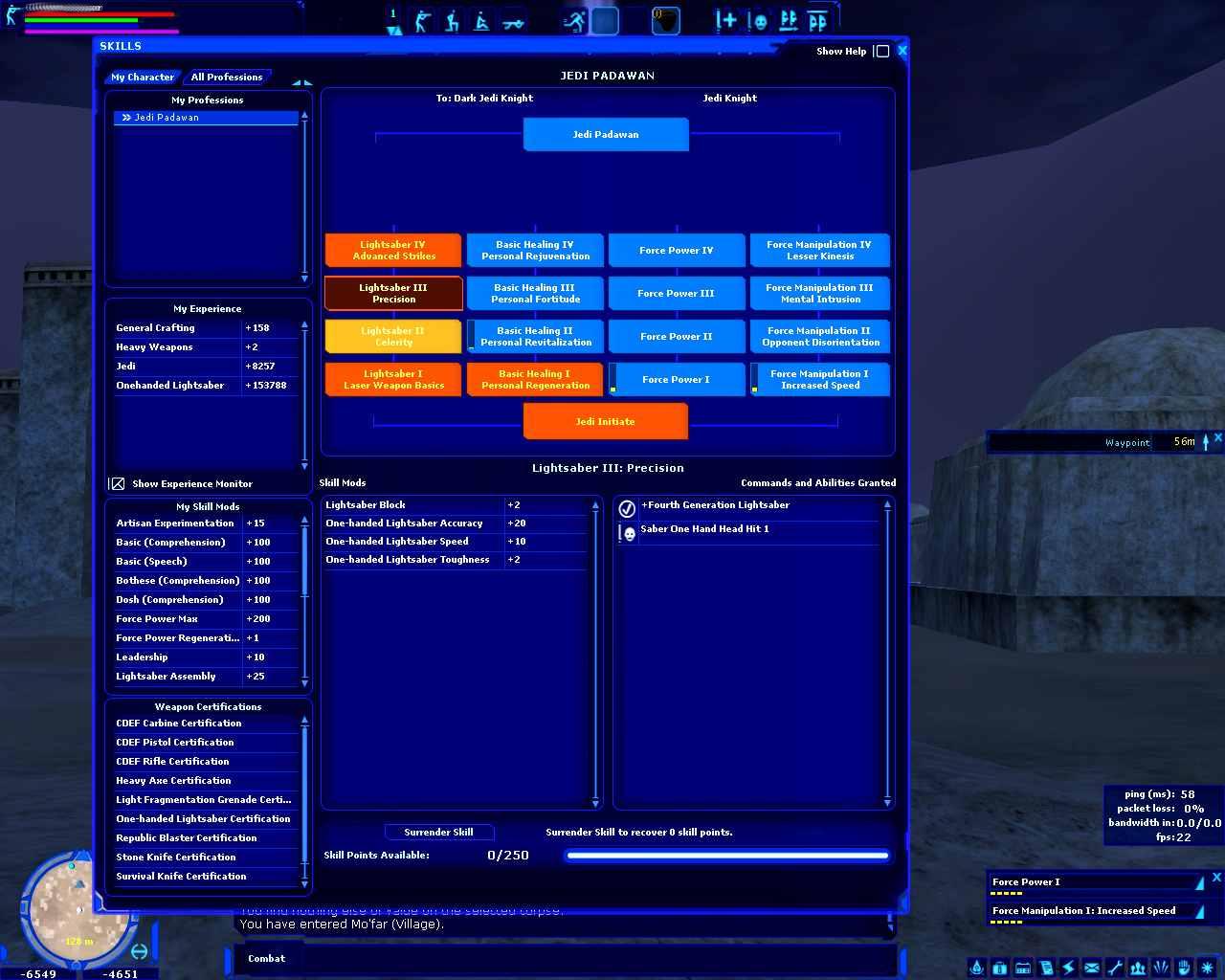Screen dimensions: 1225x980
Task: Click the skill points available progress bar
Action: coord(727,856)
